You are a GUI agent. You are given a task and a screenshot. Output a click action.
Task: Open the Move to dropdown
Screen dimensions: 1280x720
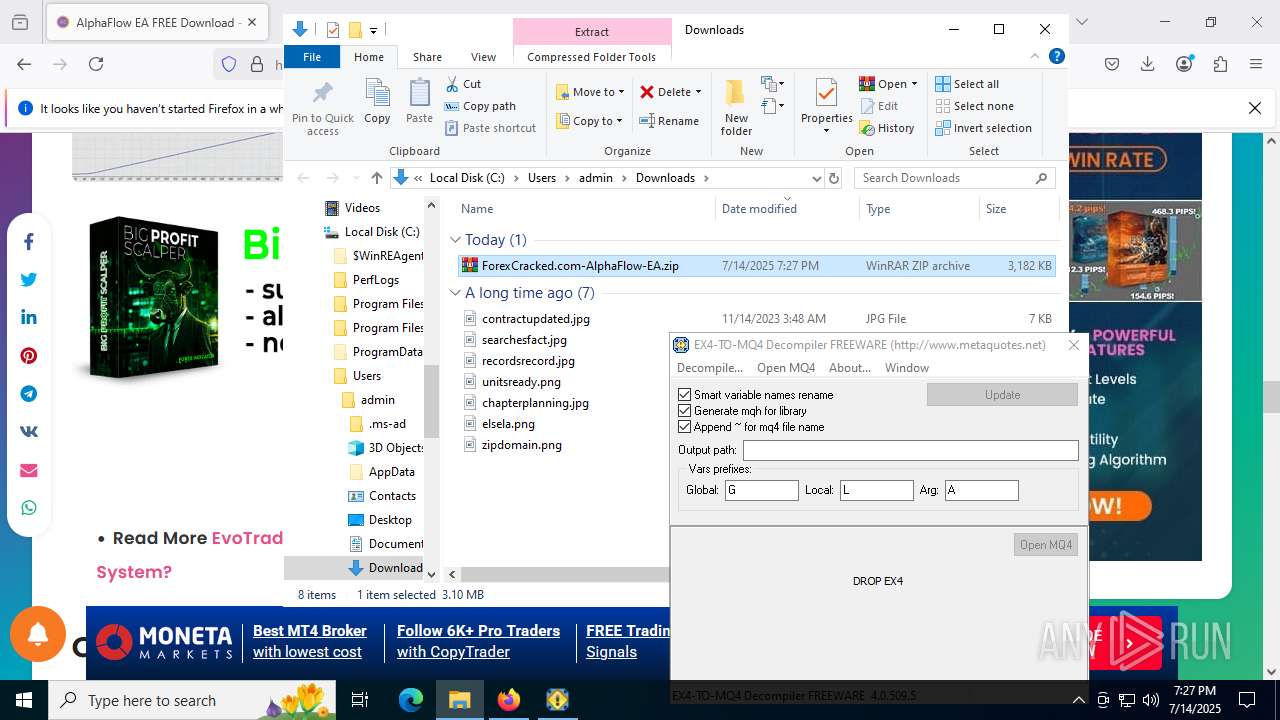[x=590, y=92]
